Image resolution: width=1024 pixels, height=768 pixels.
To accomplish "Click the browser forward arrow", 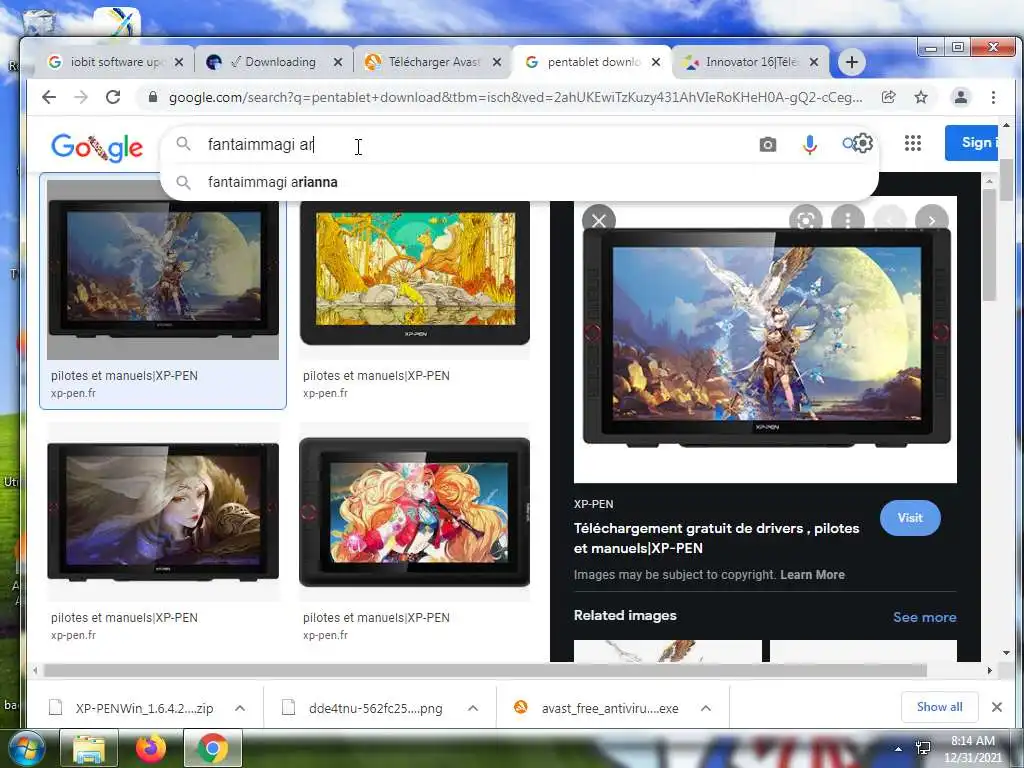I will (81, 97).
